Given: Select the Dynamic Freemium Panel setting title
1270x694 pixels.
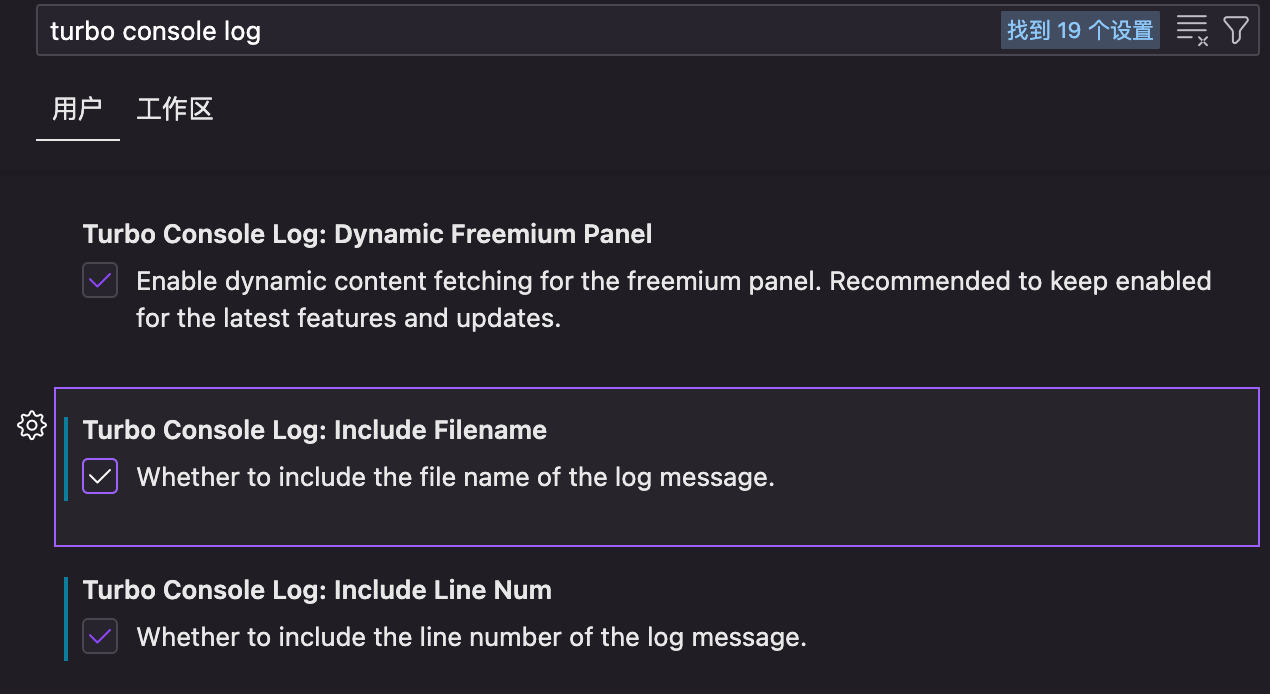Looking at the screenshot, I should (x=367, y=234).
